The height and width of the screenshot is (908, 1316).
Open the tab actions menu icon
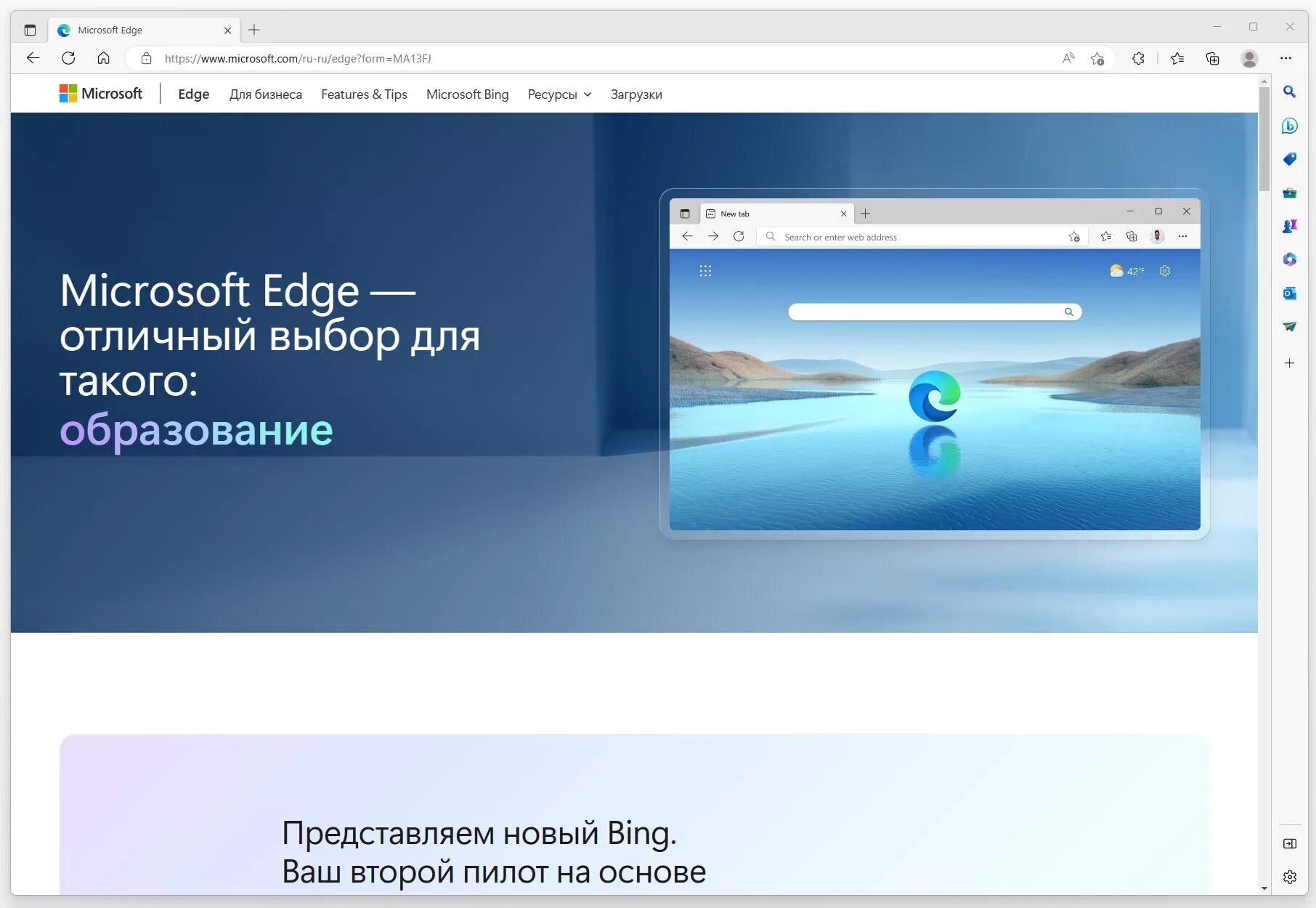pos(30,30)
